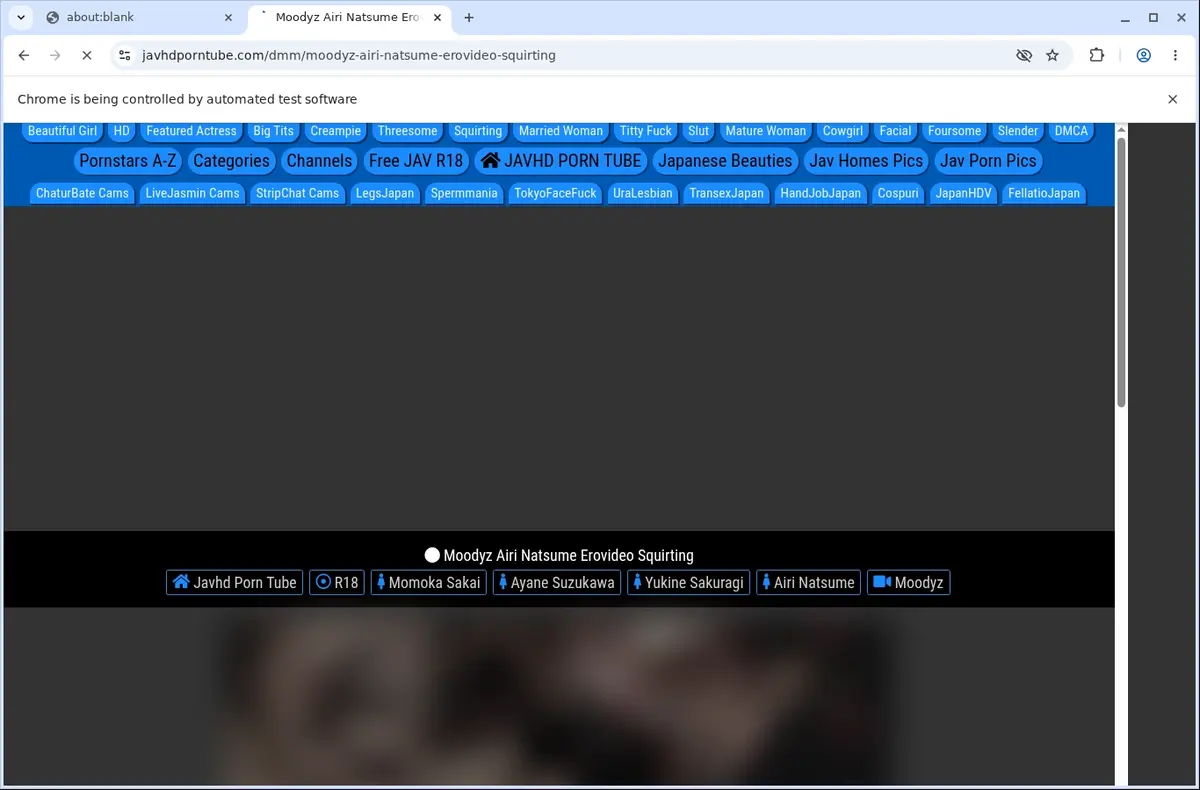Open the Cospuri link
The image size is (1200, 790).
pos(898,193)
